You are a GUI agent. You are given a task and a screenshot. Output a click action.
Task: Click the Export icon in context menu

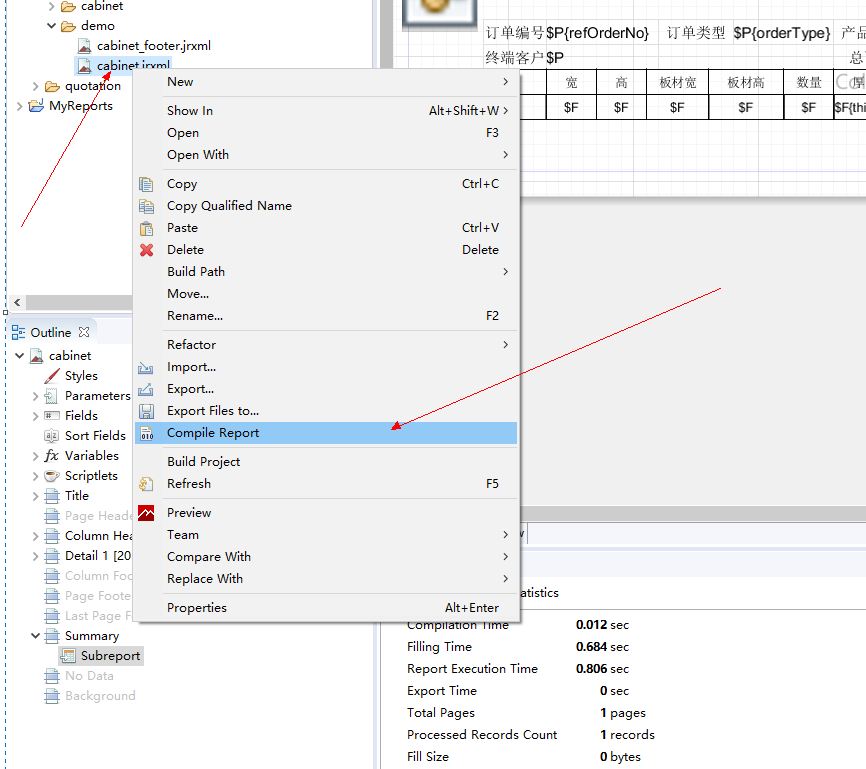(x=146, y=389)
